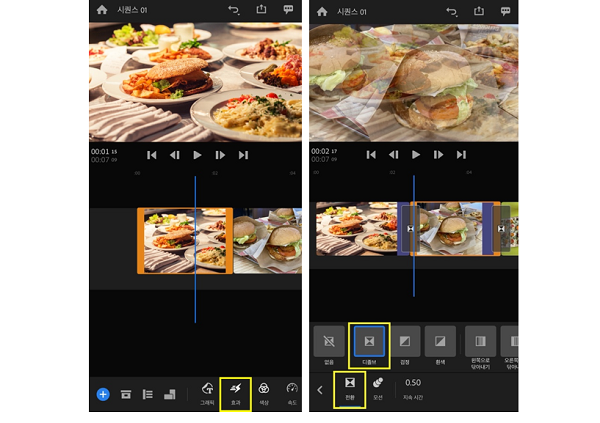This screenshot has height=423, width=600.
Task: Step forward one frame on left screen
Action: click(220, 155)
